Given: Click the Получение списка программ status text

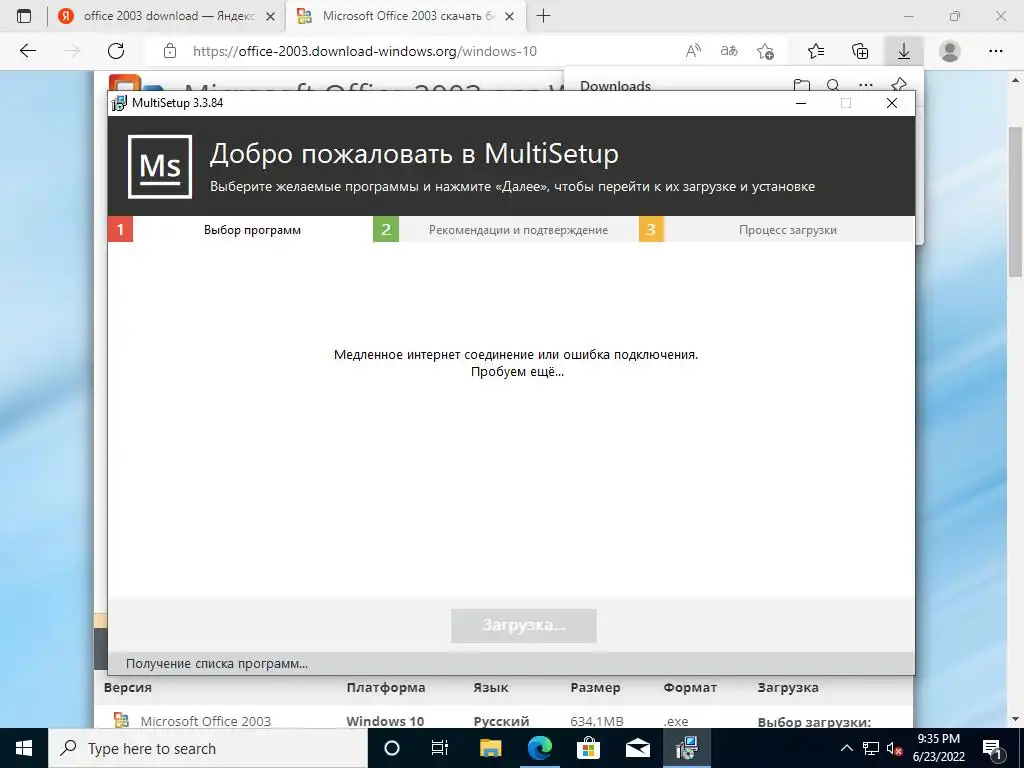Looking at the screenshot, I should 217,664.
